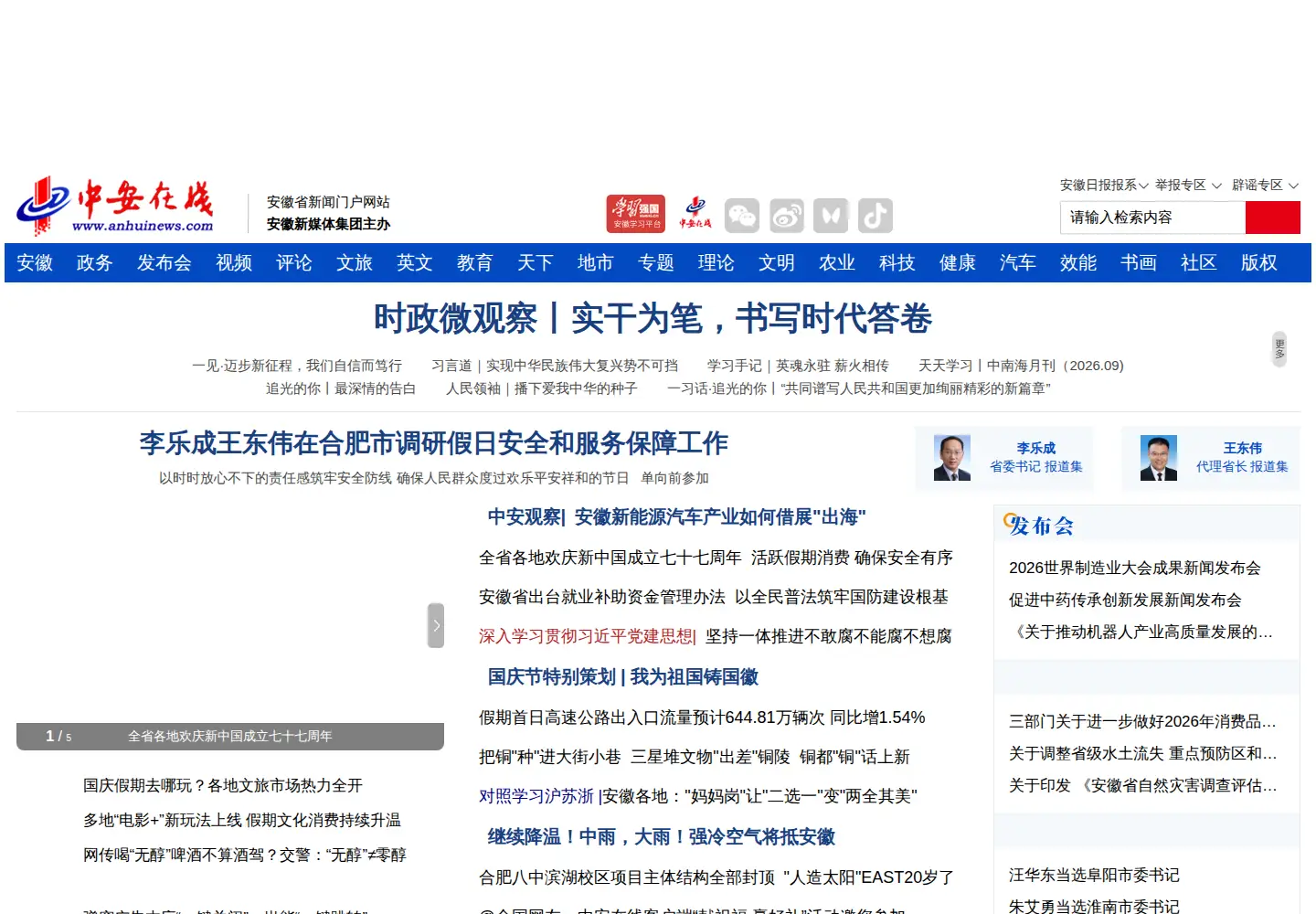Advance slideshow with next arrow
The image size is (1316, 914).
pyautogui.click(x=436, y=625)
